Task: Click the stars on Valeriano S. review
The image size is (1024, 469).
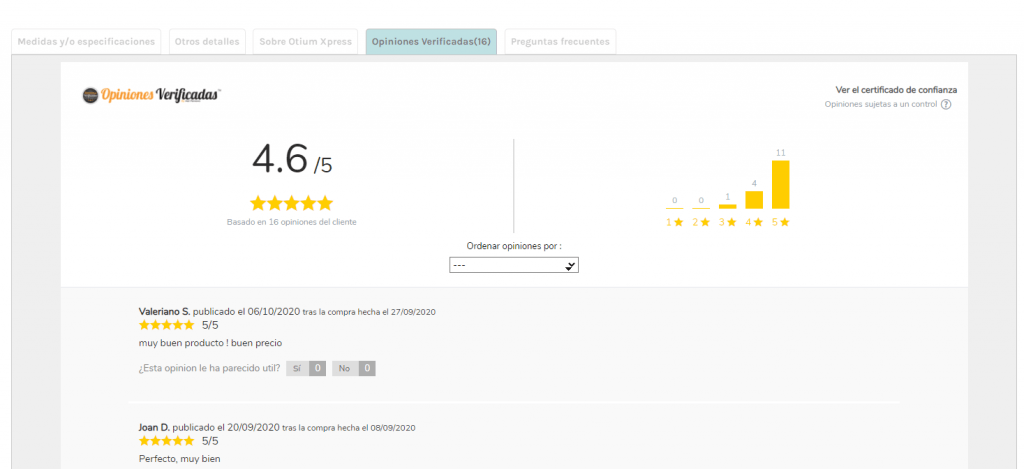Action: tap(167, 325)
